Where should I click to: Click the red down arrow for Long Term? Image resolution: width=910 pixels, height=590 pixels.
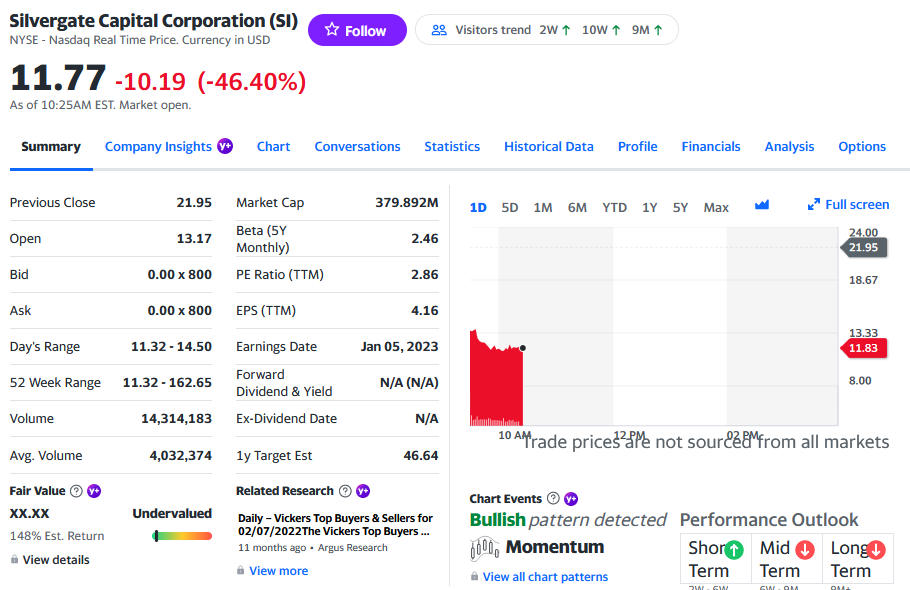click(876, 549)
